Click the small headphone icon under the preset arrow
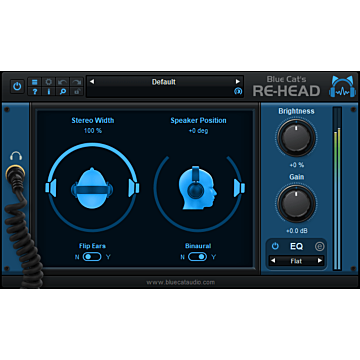360x360 pixels. coord(238,91)
